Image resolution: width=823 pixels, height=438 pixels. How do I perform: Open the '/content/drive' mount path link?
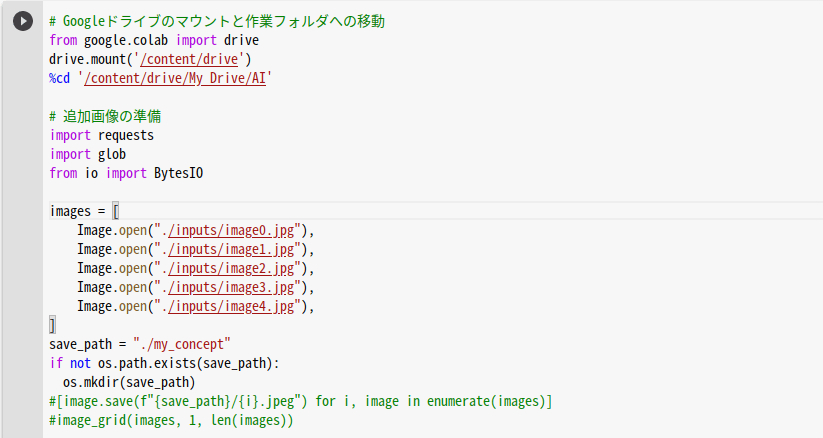tap(189, 59)
